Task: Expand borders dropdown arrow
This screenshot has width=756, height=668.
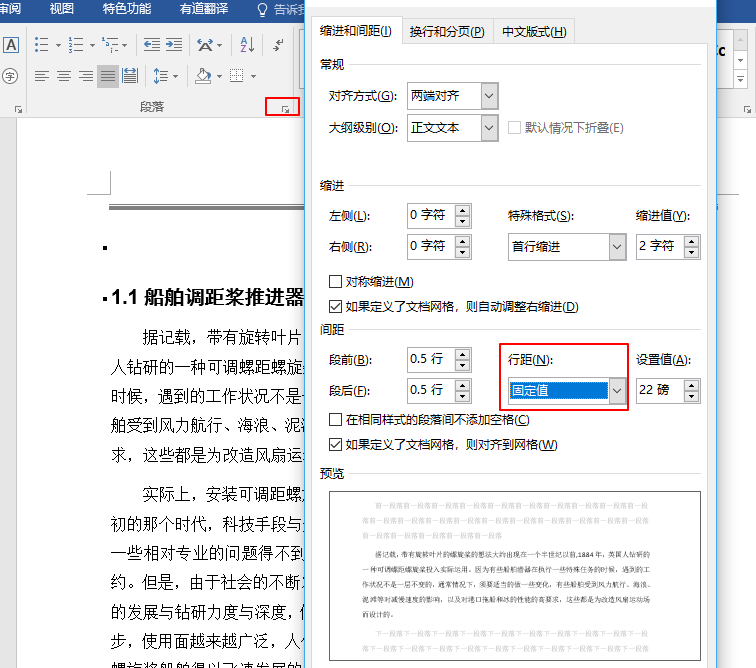Action: pyautogui.click(x=253, y=76)
